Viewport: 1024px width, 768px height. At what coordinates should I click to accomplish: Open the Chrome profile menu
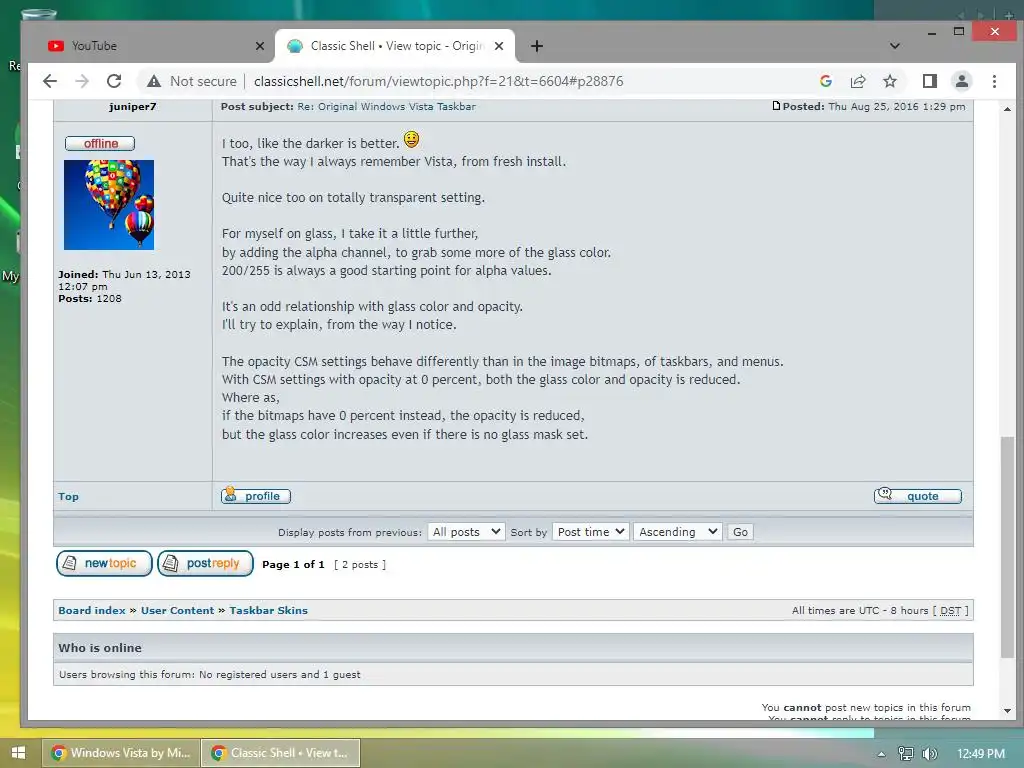[961, 81]
